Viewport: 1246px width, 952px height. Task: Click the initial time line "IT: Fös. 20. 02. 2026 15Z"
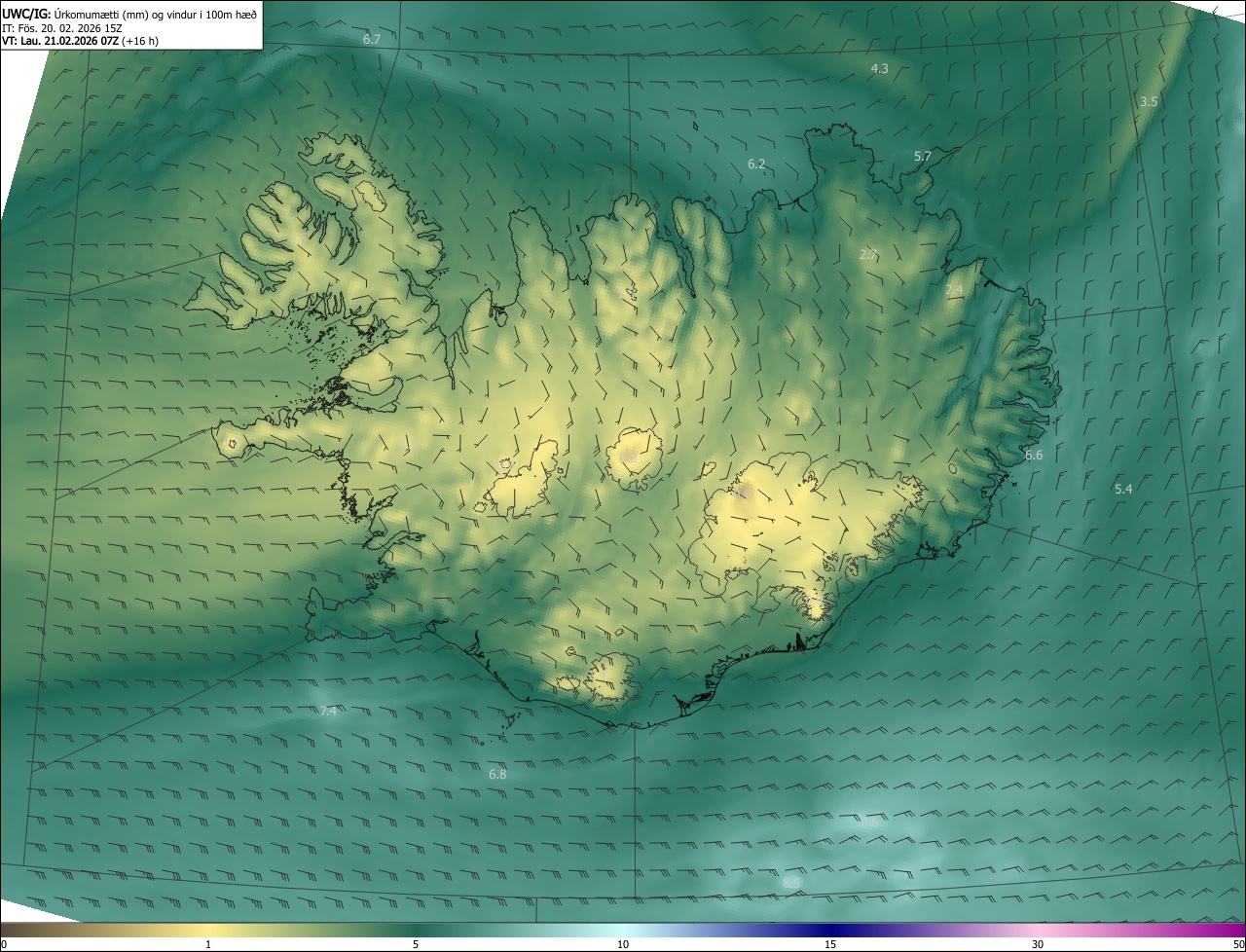pos(62,27)
